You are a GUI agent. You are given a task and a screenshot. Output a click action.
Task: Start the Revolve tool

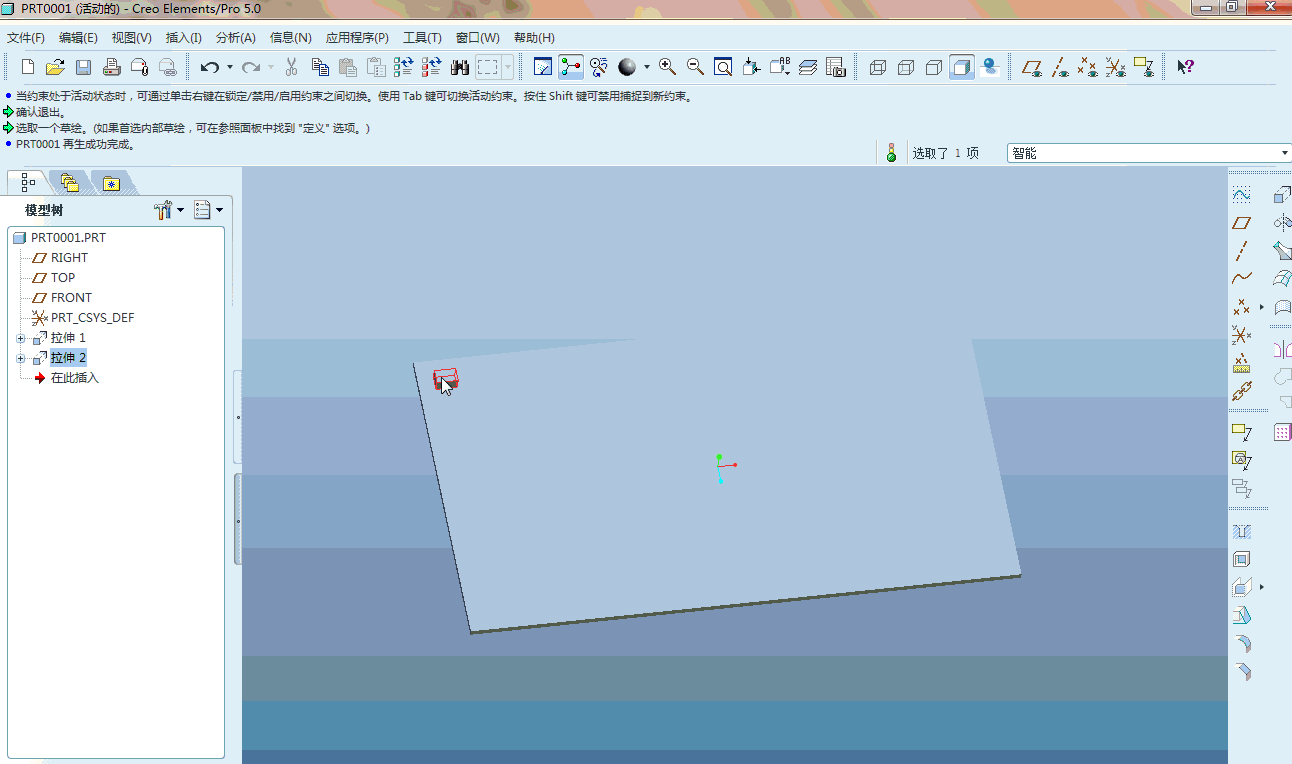point(1282,223)
